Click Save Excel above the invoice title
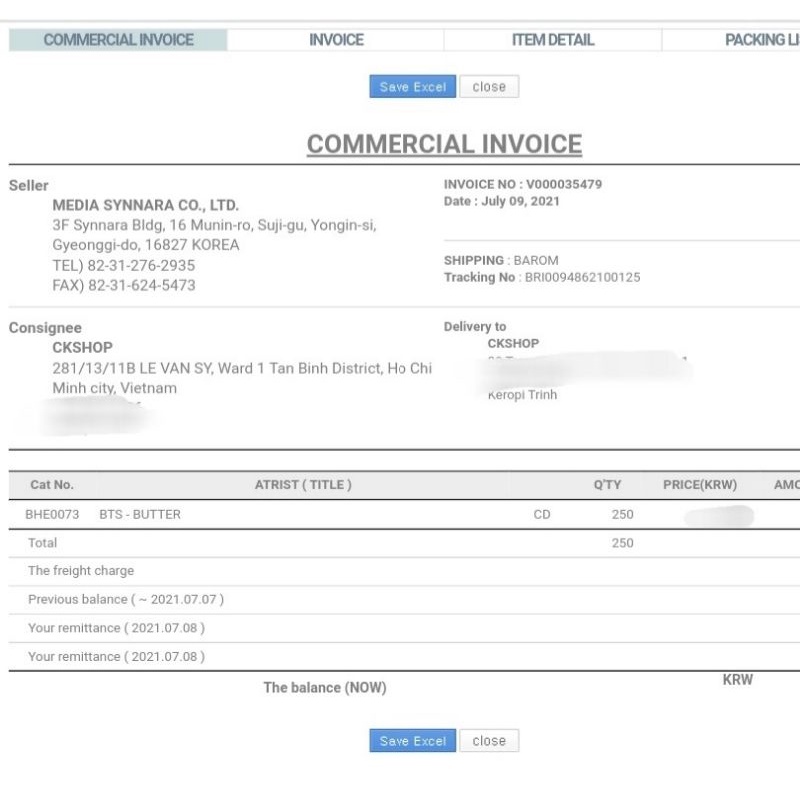This screenshot has height=800, width=800. (412, 87)
